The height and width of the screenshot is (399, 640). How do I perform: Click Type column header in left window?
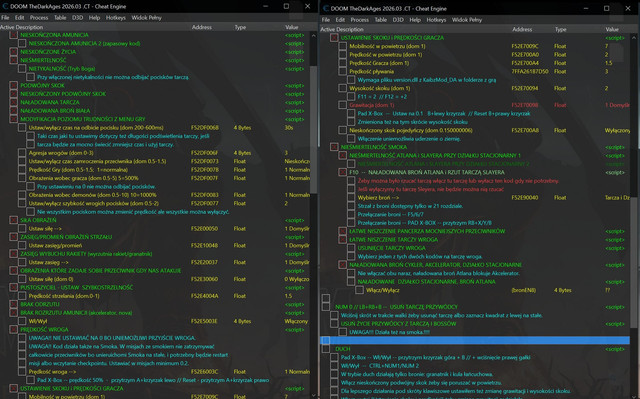pos(240,27)
